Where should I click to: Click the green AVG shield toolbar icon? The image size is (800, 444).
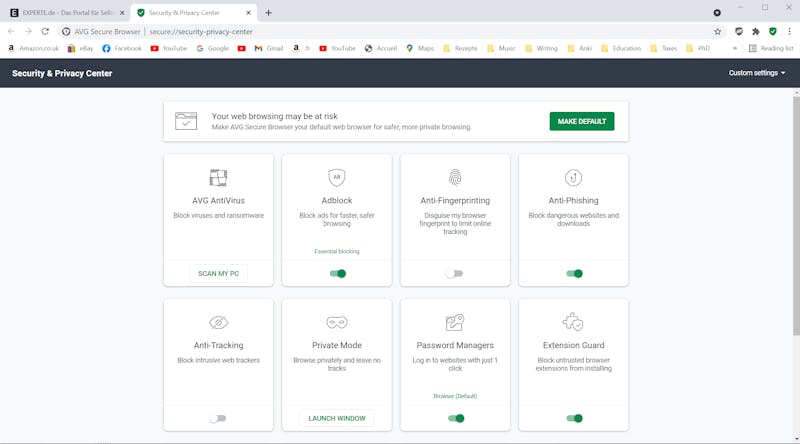point(773,32)
